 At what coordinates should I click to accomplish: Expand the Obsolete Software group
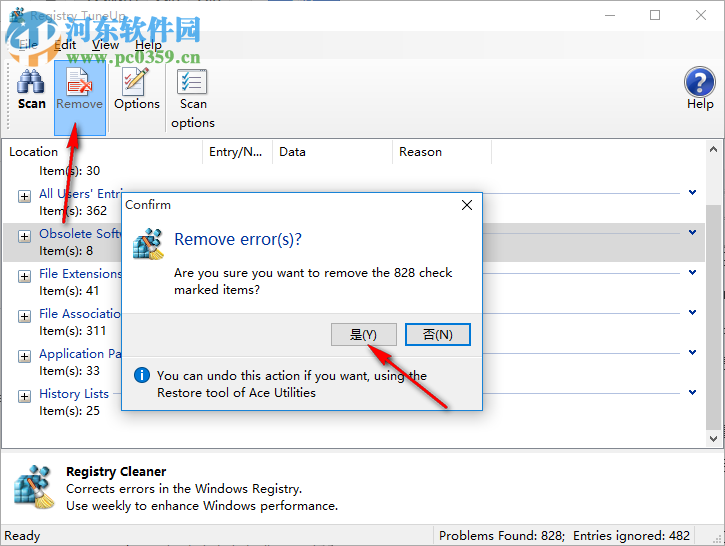[25, 236]
